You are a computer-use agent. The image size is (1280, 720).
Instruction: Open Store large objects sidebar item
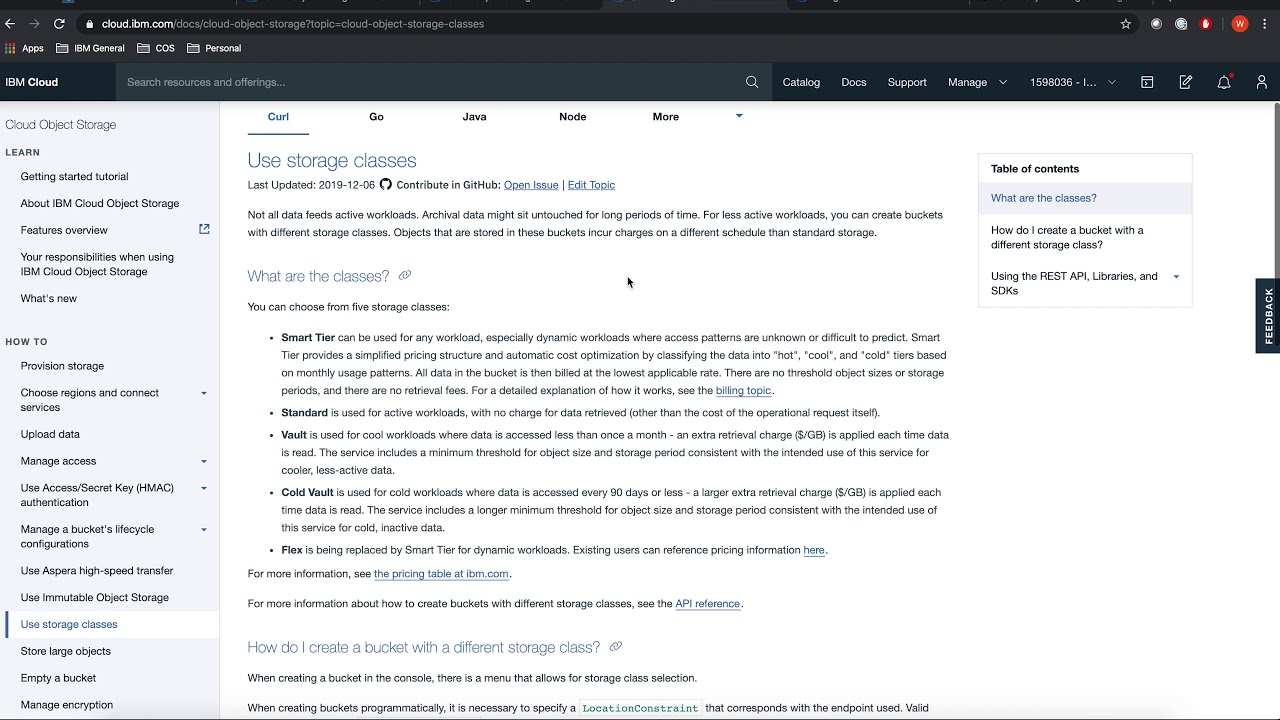66,652
